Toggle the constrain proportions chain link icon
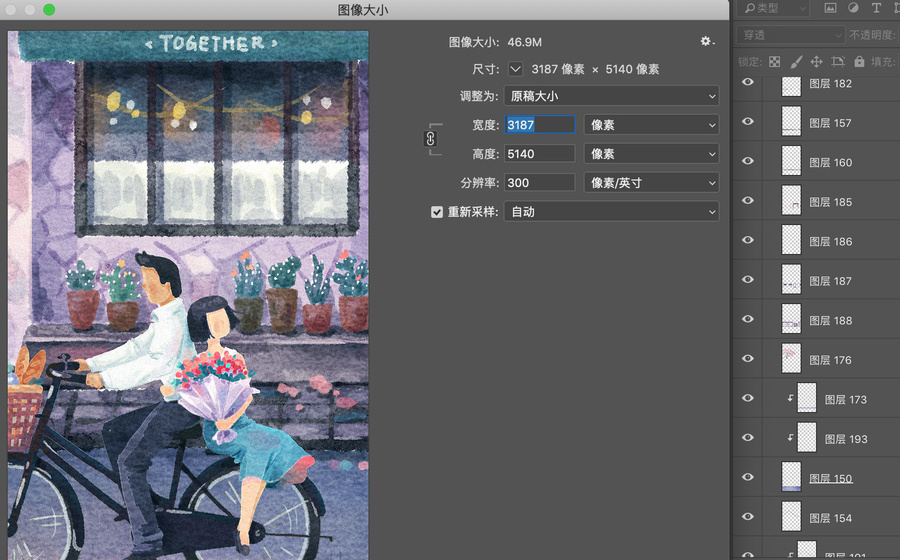This screenshot has width=900, height=560. 430,139
